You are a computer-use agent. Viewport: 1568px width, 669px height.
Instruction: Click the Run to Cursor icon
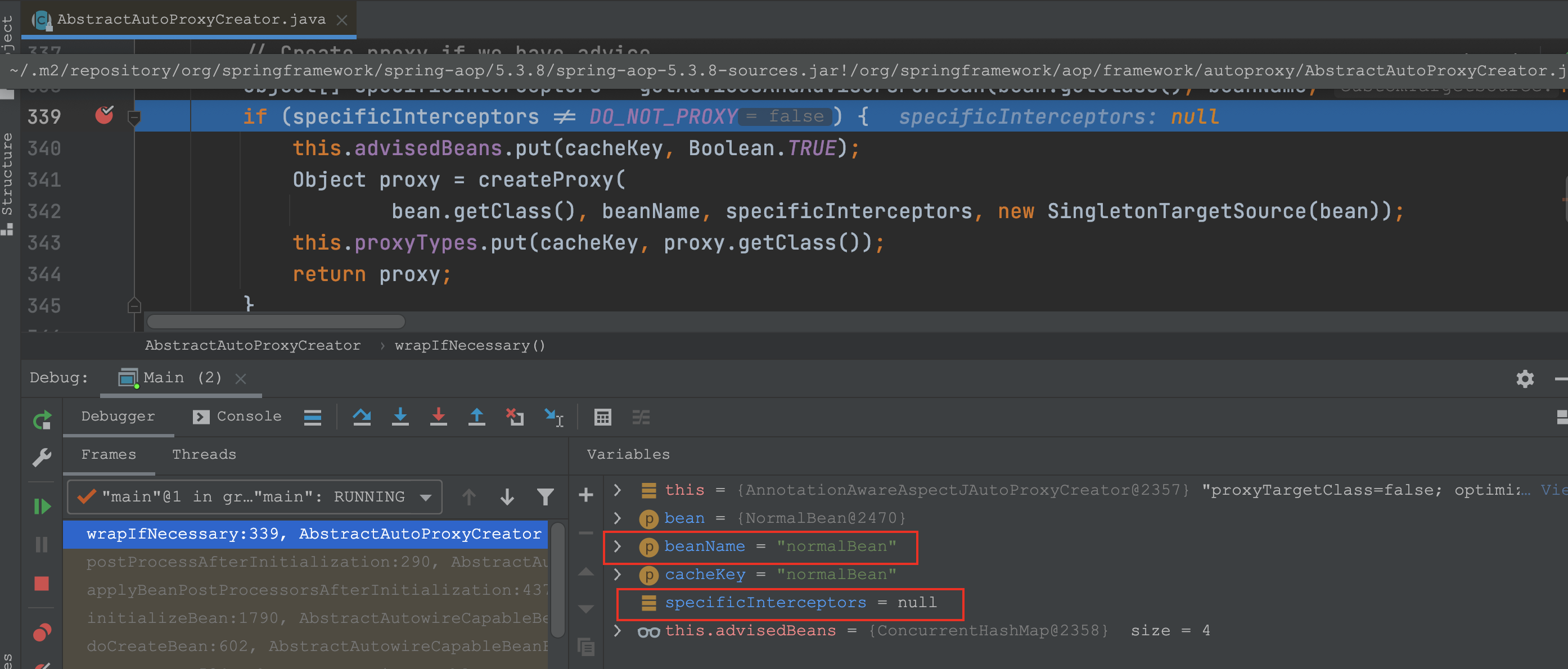554,417
